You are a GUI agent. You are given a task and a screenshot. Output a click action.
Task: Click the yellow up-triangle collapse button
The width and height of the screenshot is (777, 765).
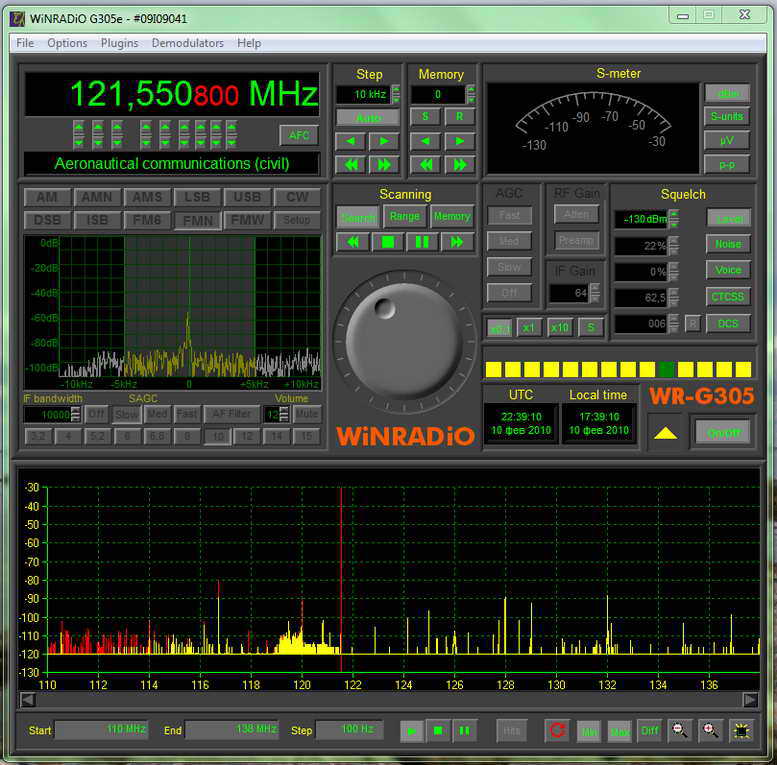click(x=666, y=434)
